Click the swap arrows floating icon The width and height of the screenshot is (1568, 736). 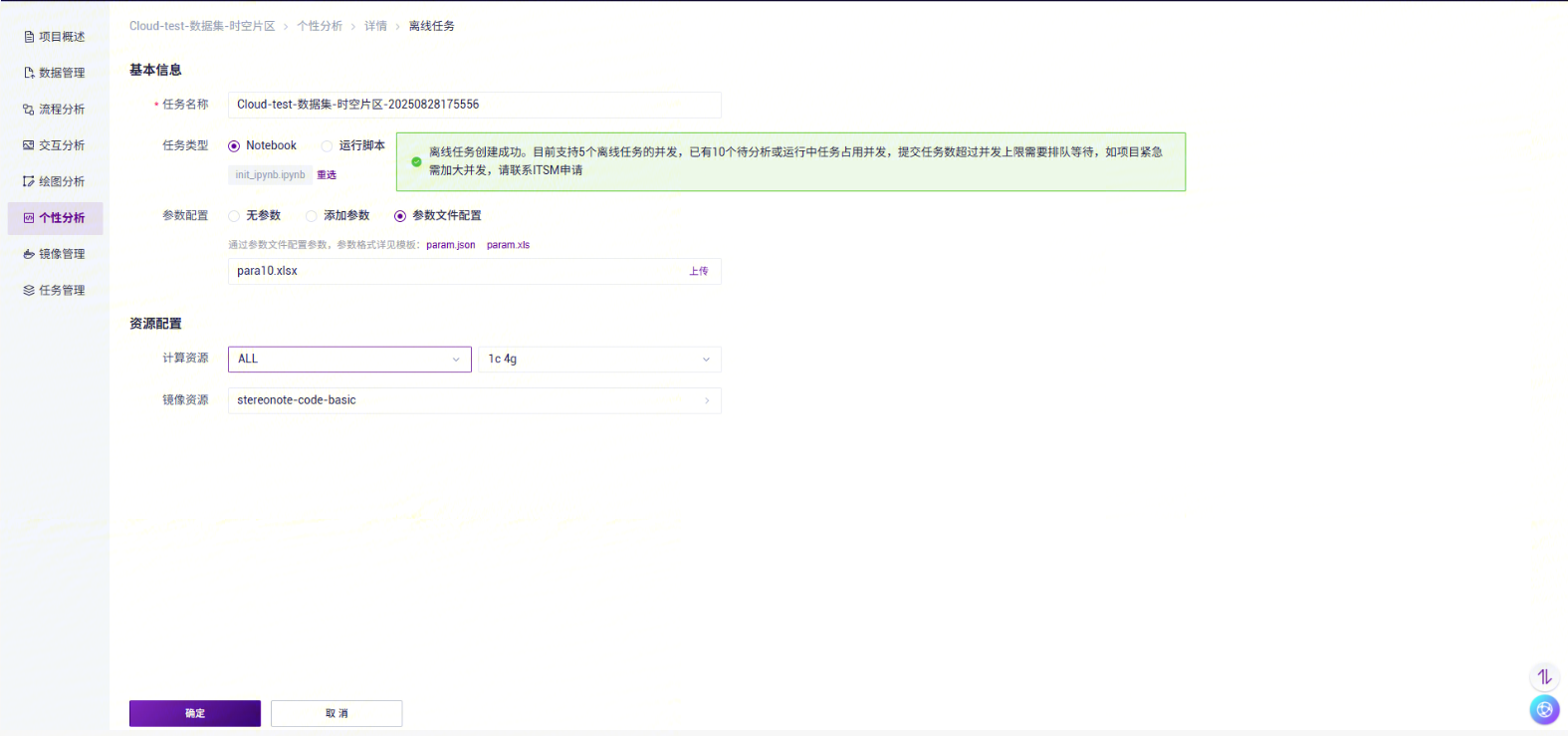1543,677
